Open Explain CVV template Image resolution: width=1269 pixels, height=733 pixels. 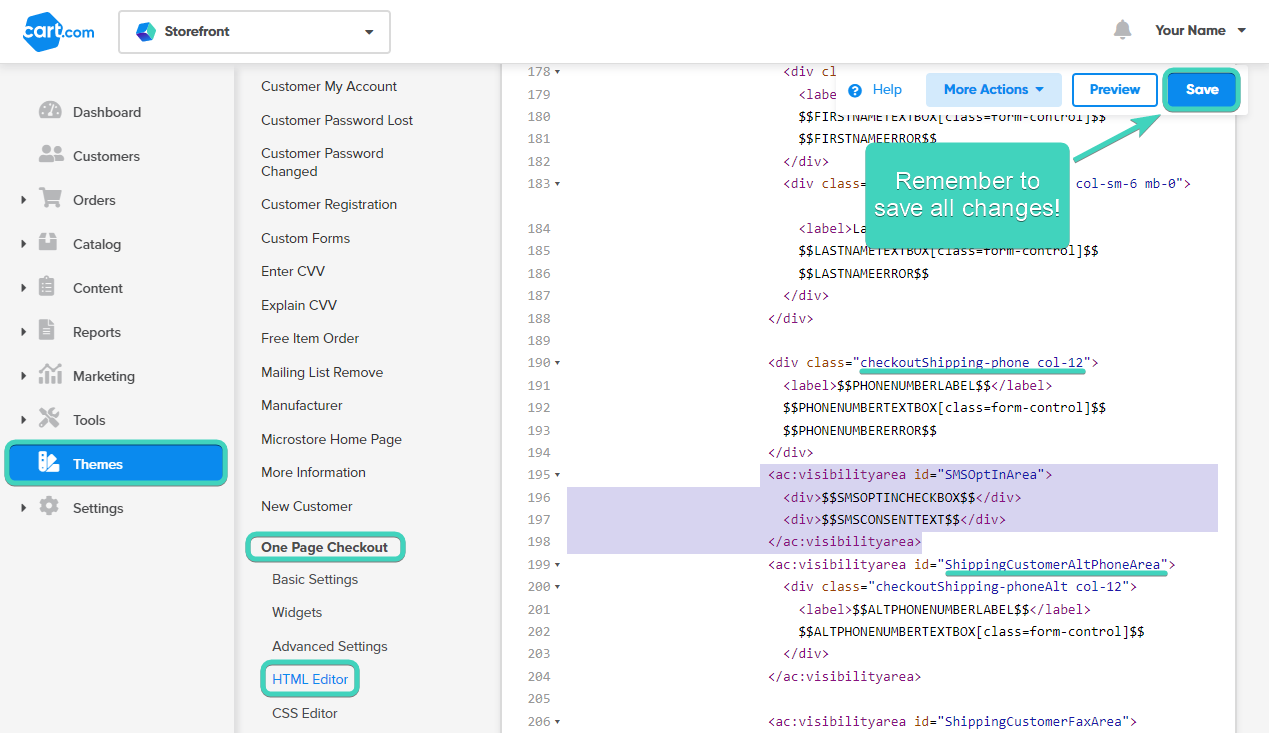(x=299, y=305)
